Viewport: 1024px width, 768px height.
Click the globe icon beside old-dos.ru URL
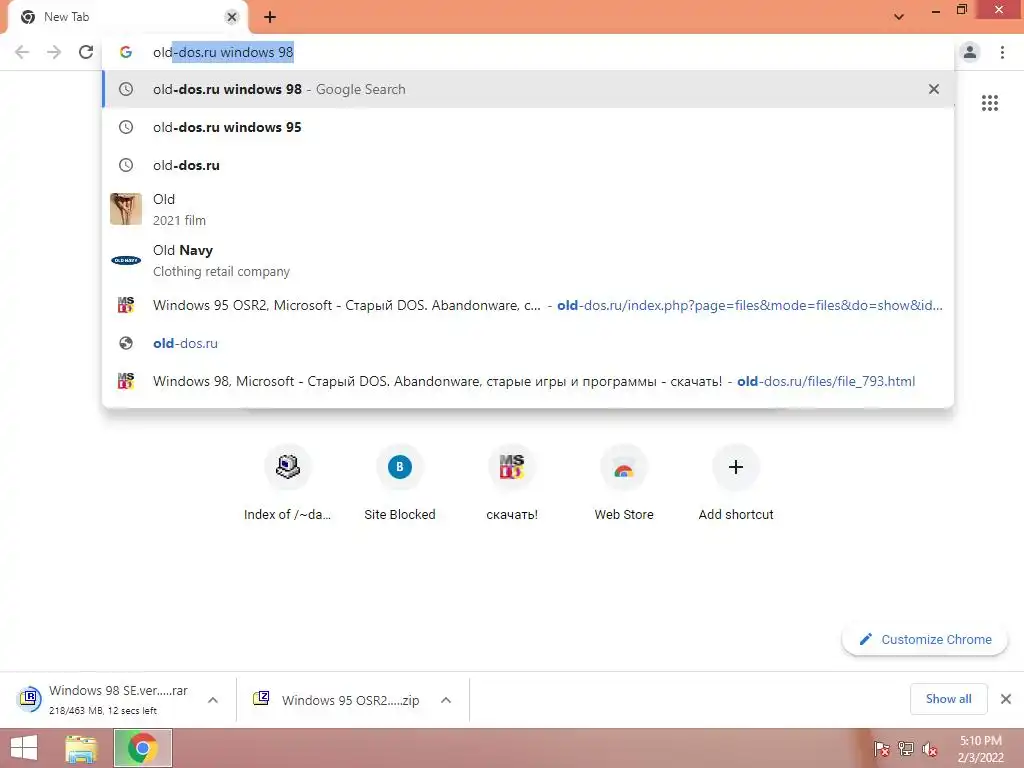(126, 343)
